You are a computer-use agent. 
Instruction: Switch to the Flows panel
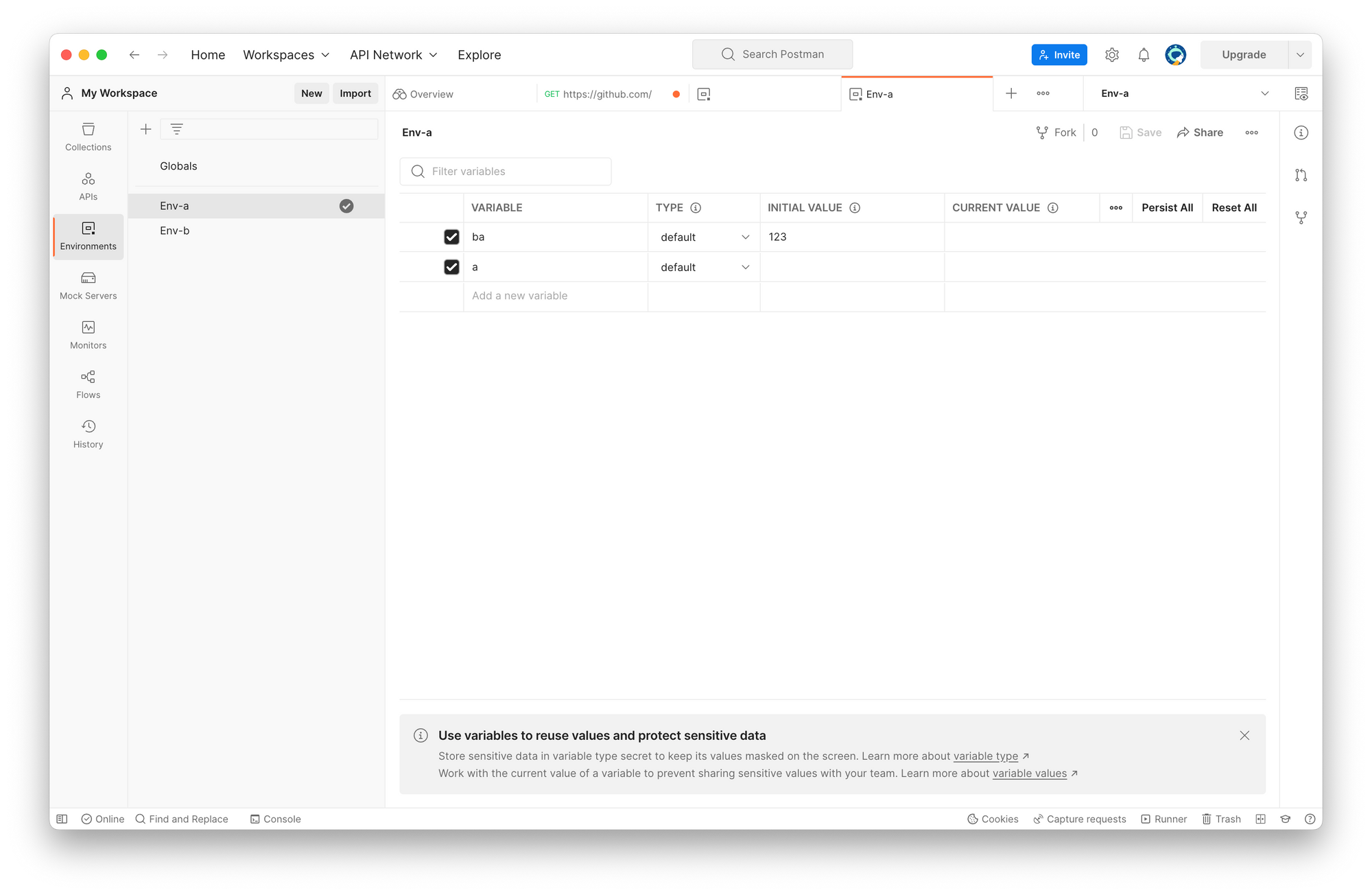tap(88, 384)
